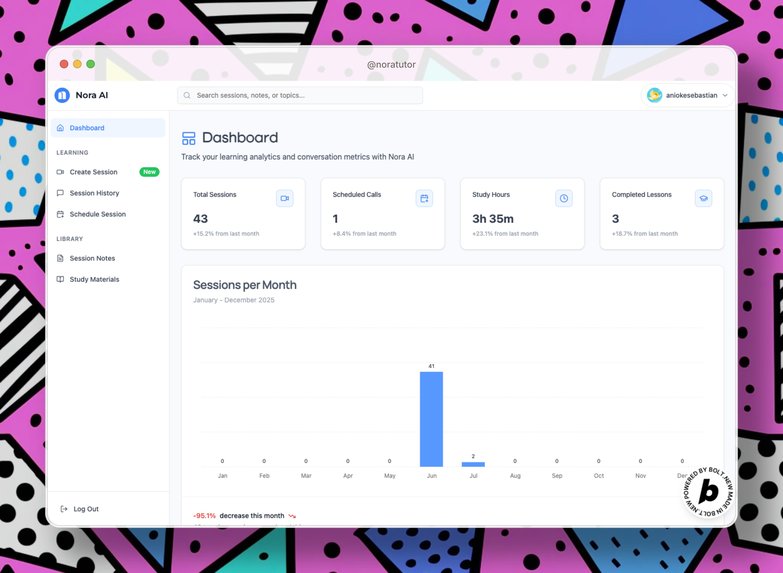Click the @noratutor title text
Viewport: 783px width, 573px height.
pyautogui.click(x=391, y=64)
